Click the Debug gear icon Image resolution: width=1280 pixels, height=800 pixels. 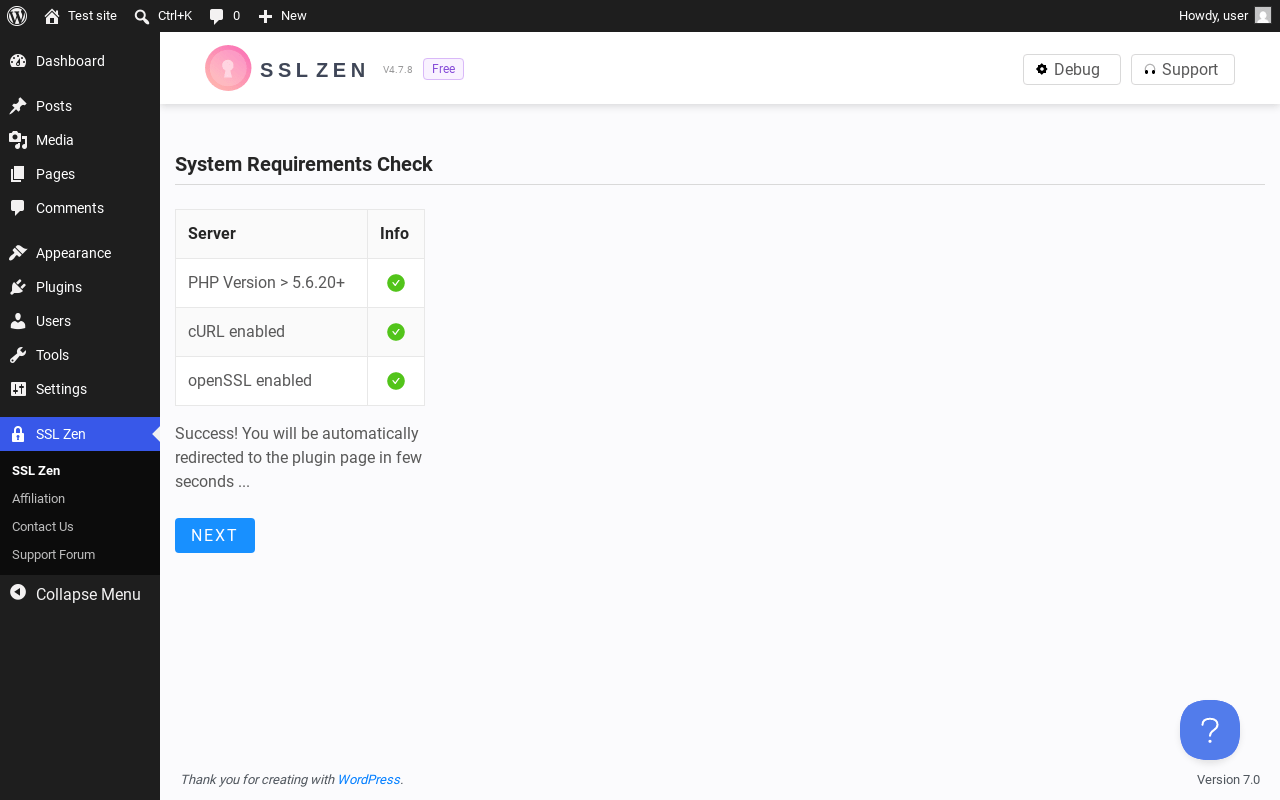pos(1042,69)
